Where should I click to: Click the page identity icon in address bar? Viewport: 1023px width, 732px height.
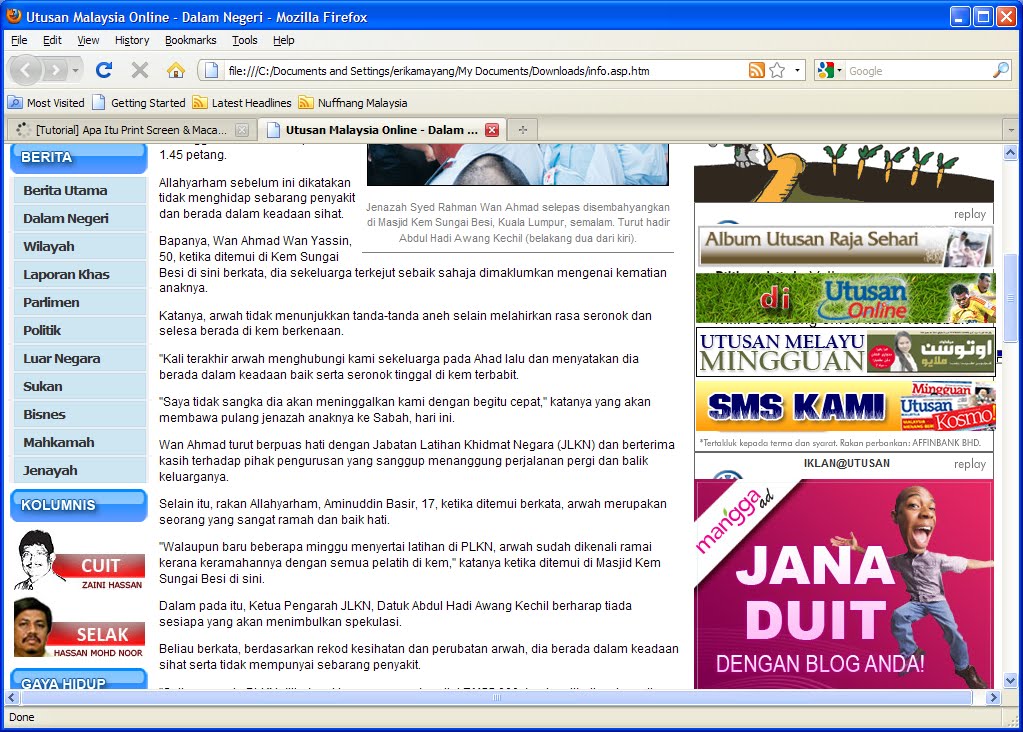coord(211,70)
